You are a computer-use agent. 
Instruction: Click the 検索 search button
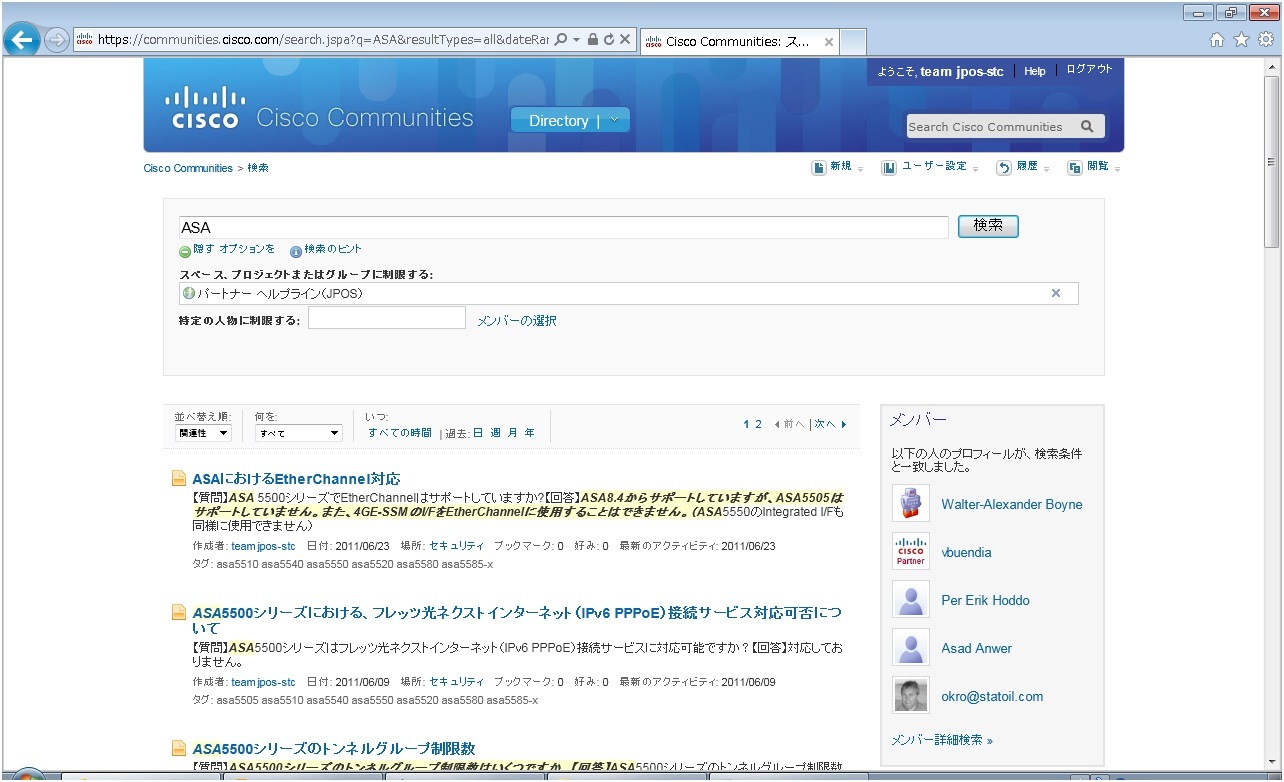[988, 226]
